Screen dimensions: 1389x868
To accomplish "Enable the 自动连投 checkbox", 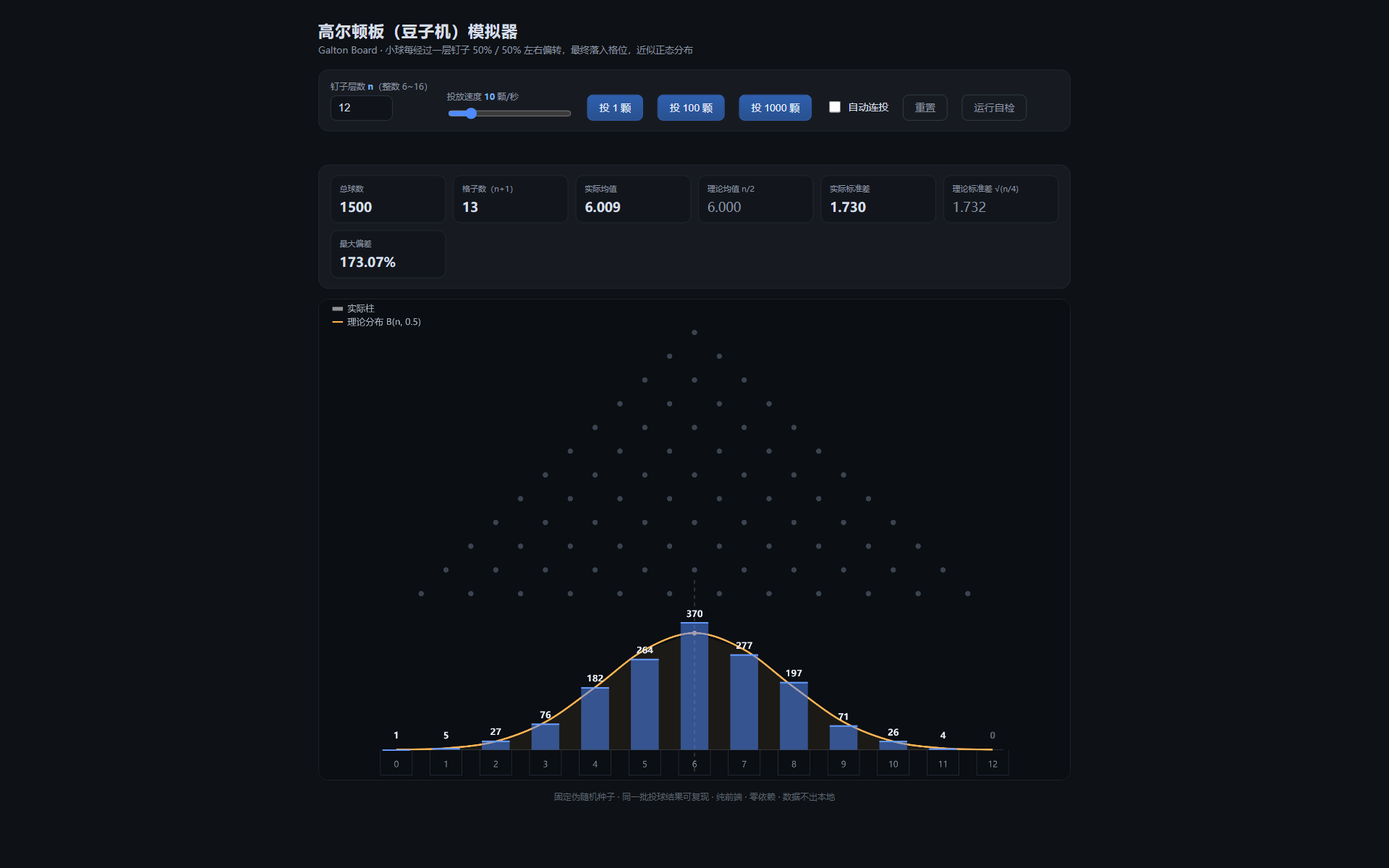I will click(x=835, y=107).
